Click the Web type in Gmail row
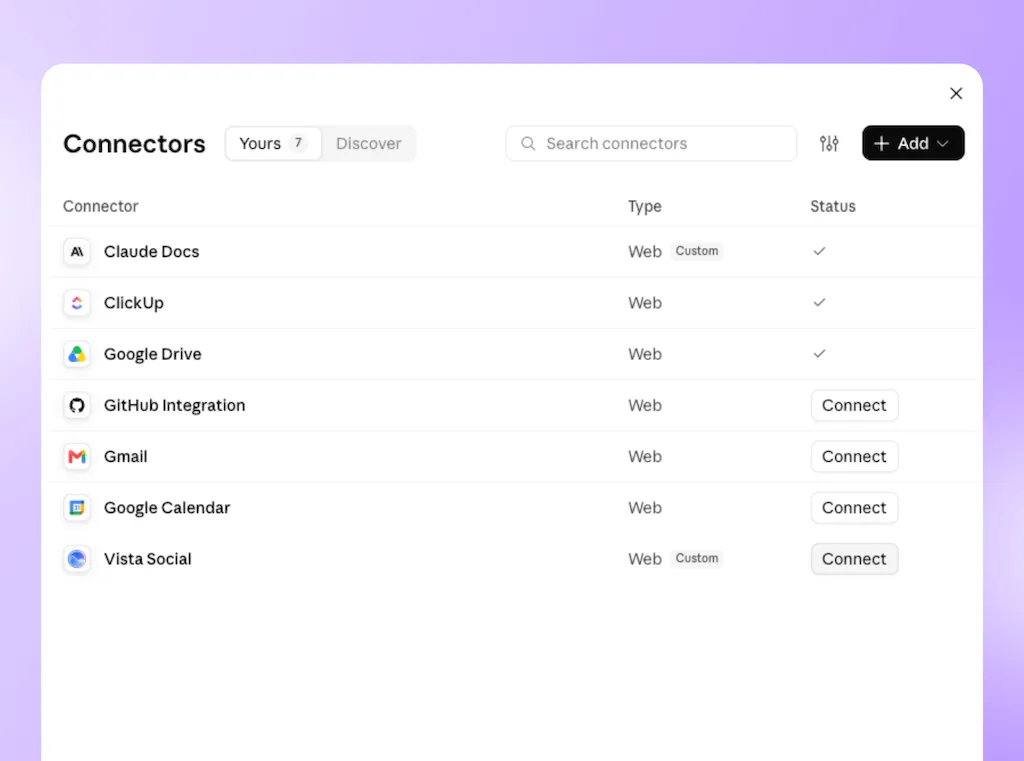The height and width of the screenshot is (761, 1024). point(645,457)
